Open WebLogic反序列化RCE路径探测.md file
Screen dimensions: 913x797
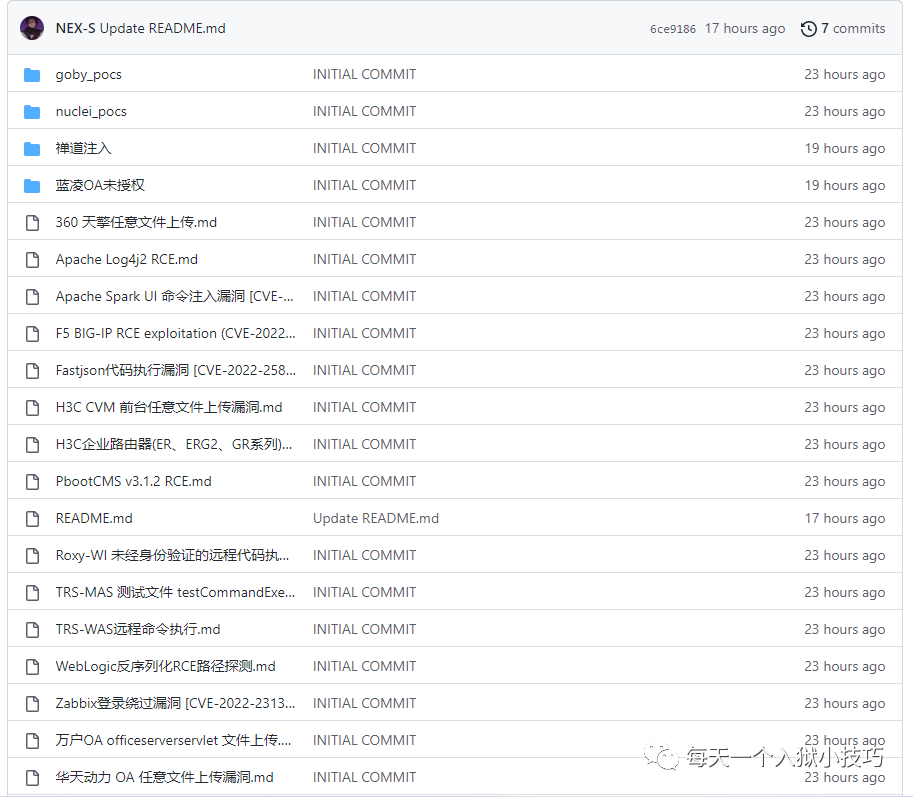click(165, 666)
